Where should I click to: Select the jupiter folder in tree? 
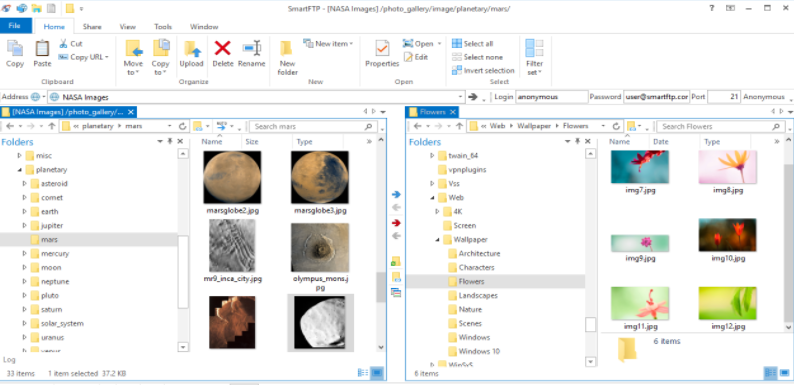(52, 225)
